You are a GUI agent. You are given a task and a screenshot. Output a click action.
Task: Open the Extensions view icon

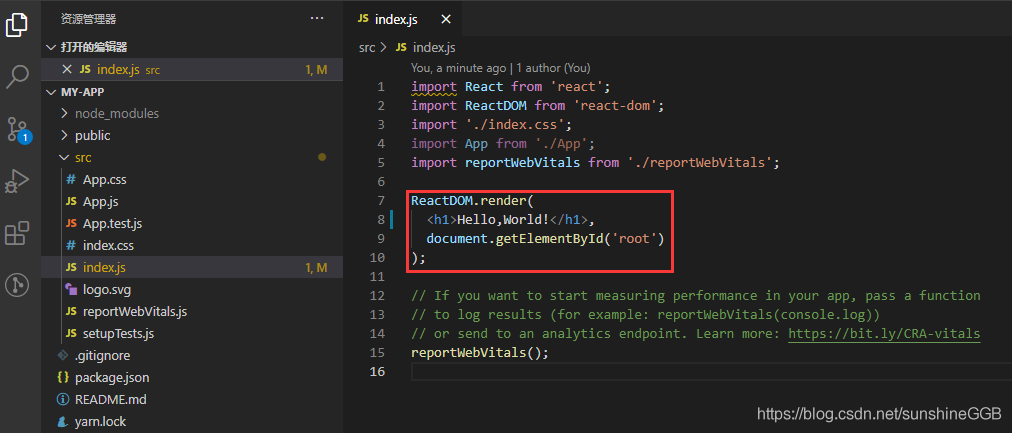click(17, 234)
